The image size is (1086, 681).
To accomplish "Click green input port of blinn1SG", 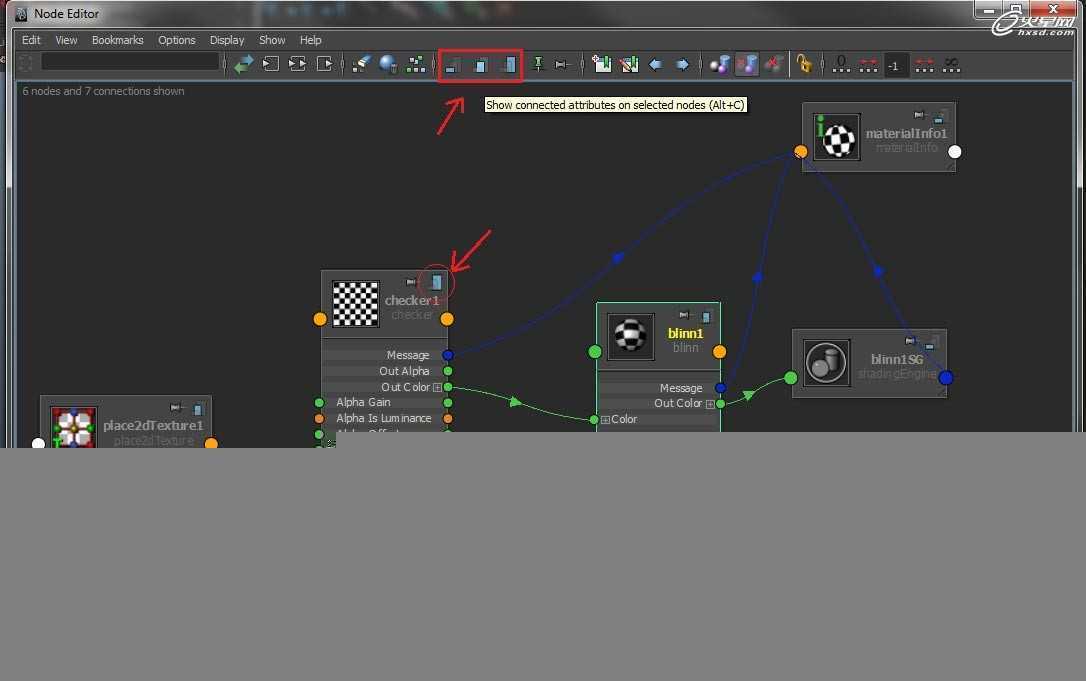I will point(791,378).
